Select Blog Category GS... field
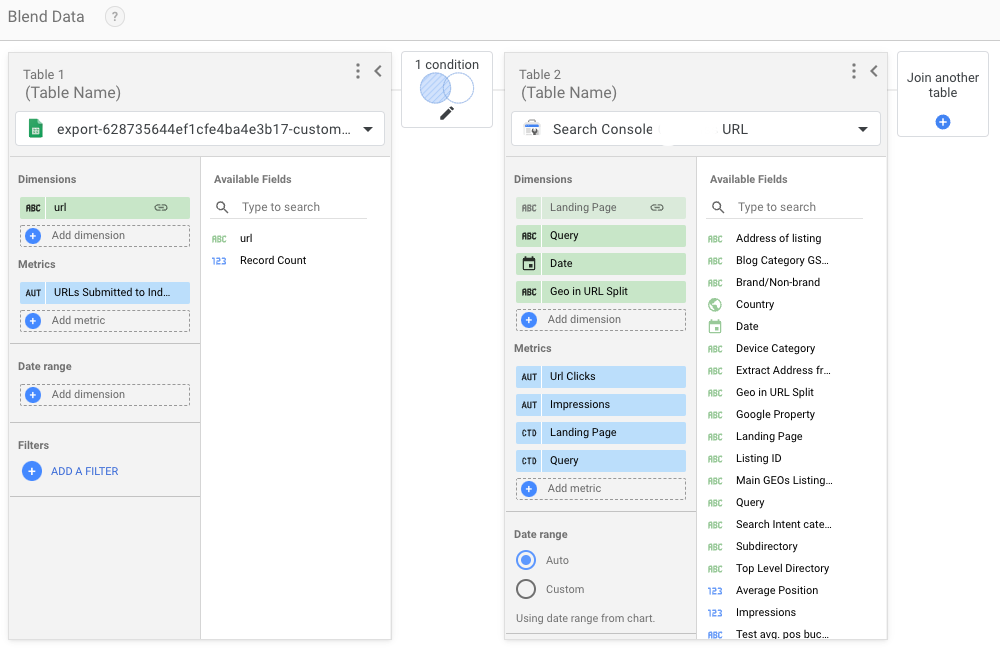This screenshot has width=1000, height=650. pos(782,260)
